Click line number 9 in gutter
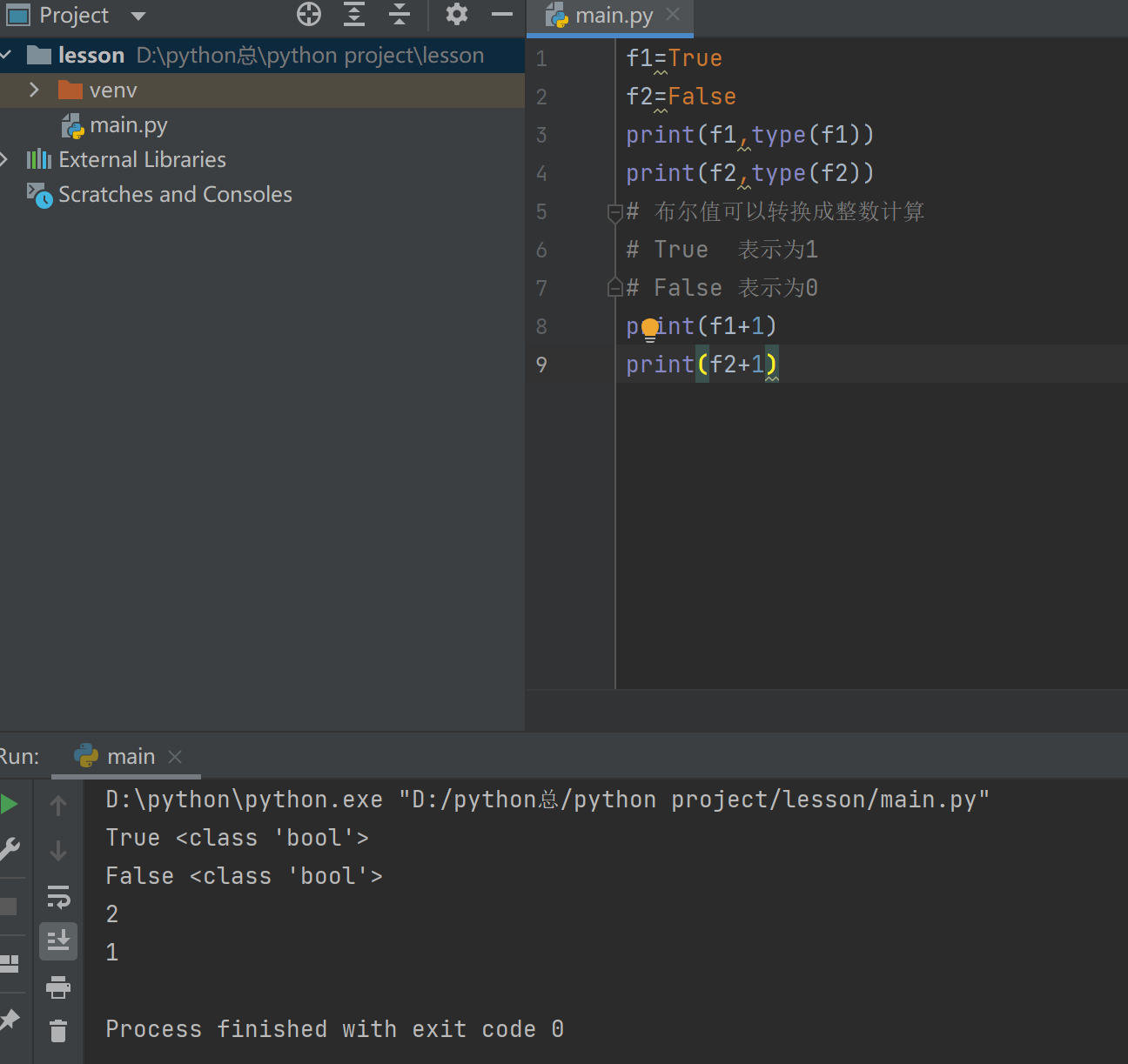The image size is (1128, 1064). tap(541, 365)
